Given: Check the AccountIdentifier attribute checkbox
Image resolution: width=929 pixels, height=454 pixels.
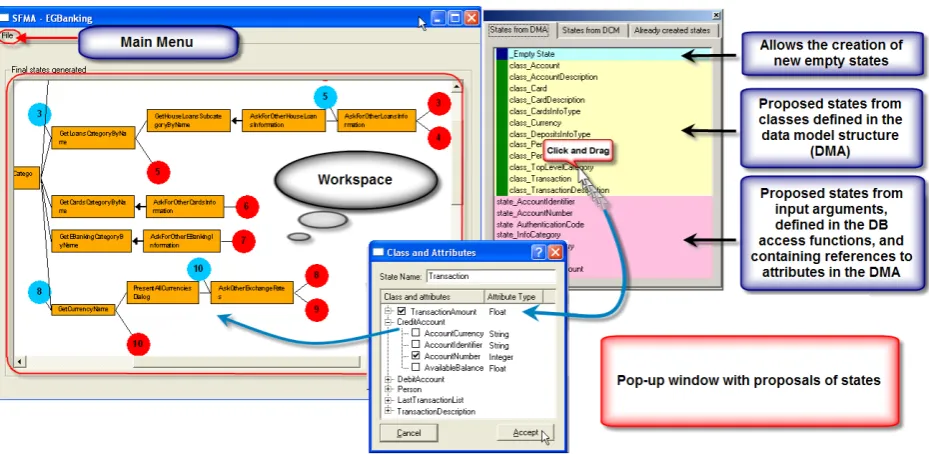Looking at the screenshot, I should [416, 345].
